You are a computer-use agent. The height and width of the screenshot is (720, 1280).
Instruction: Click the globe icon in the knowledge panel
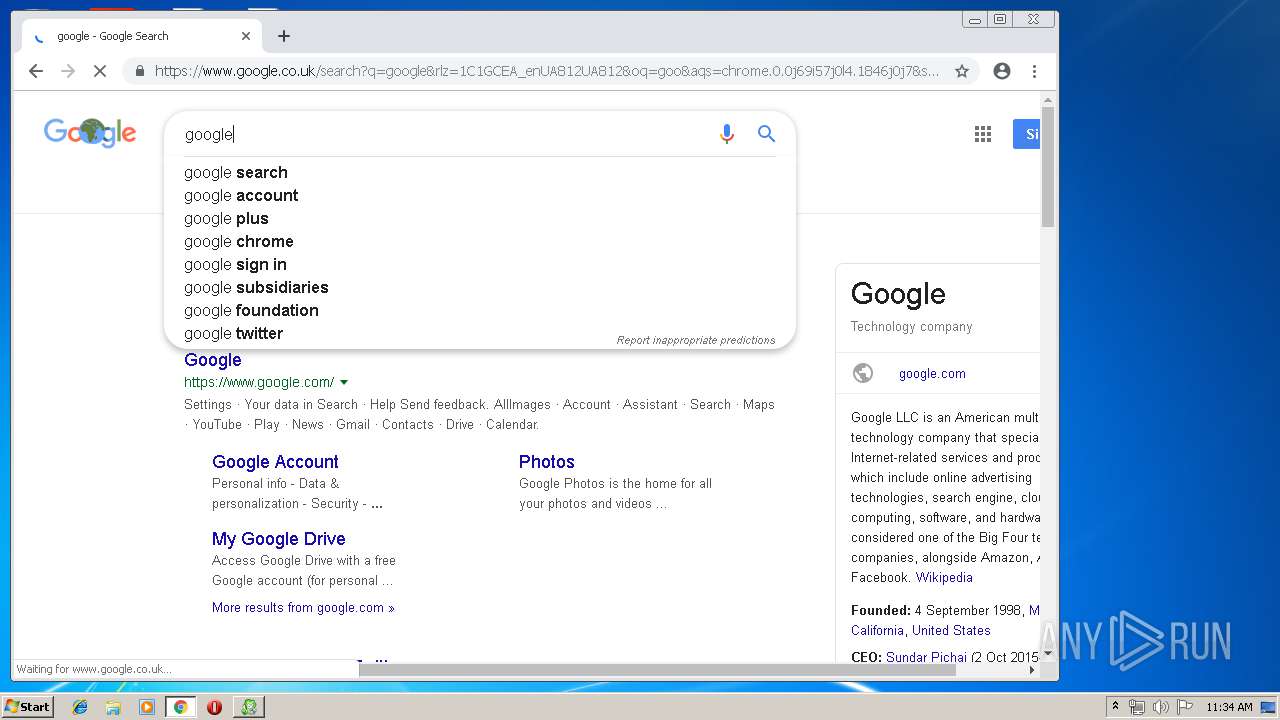[x=863, y=373]
